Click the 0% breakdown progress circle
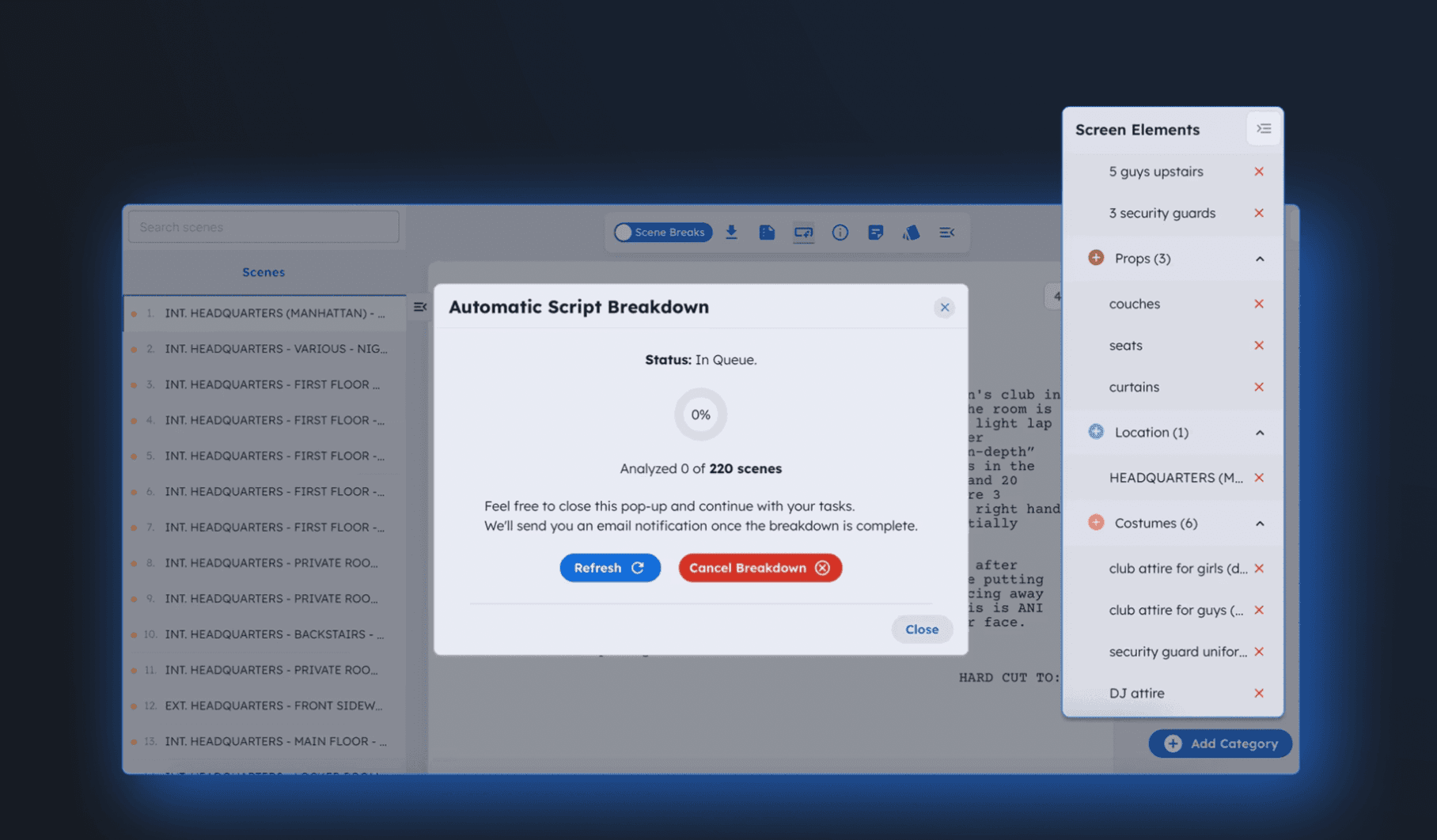Viewport: 1437px width, 840px height. (x=700, y=414)
